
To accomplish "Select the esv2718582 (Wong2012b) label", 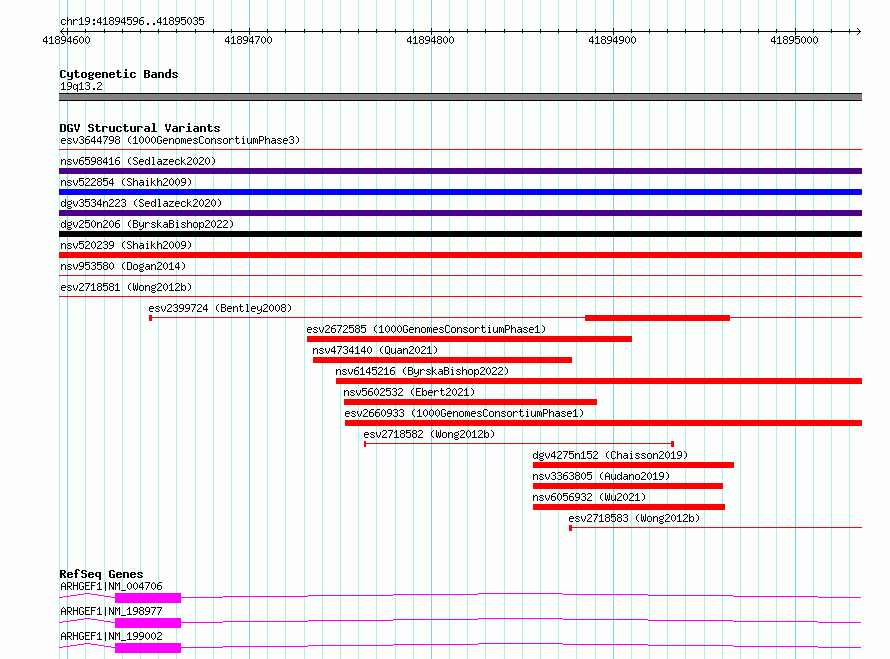I will (x=429, y=434).
